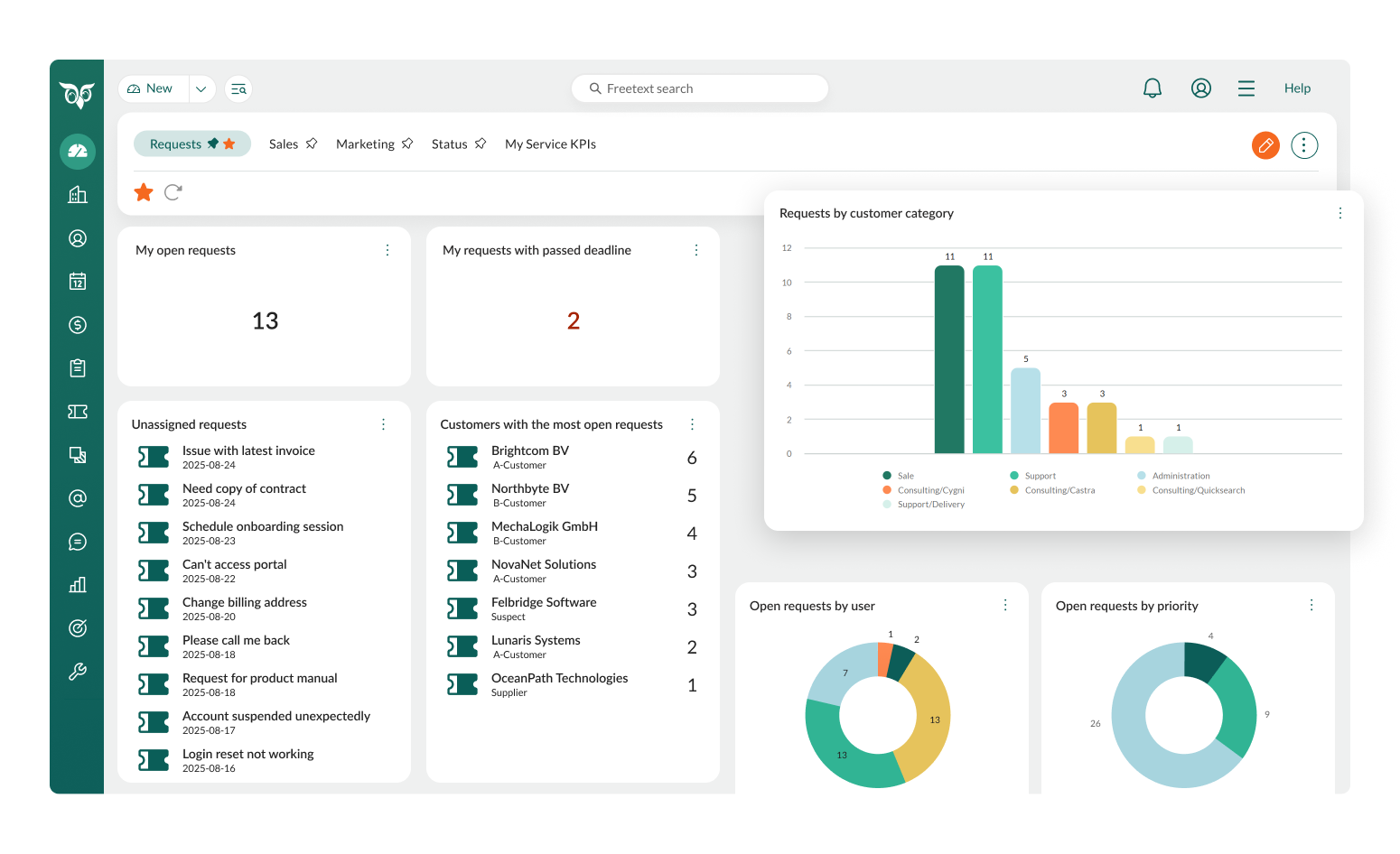Click the Help link

[1297, 88]
